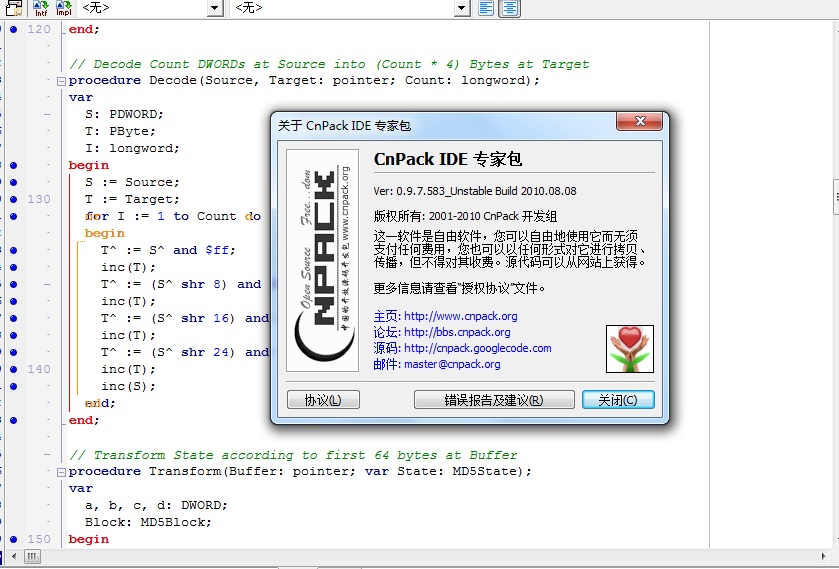Toggle breakpoint dot on line 150
This screenshot has width=839, height=569.
(13, 539)
